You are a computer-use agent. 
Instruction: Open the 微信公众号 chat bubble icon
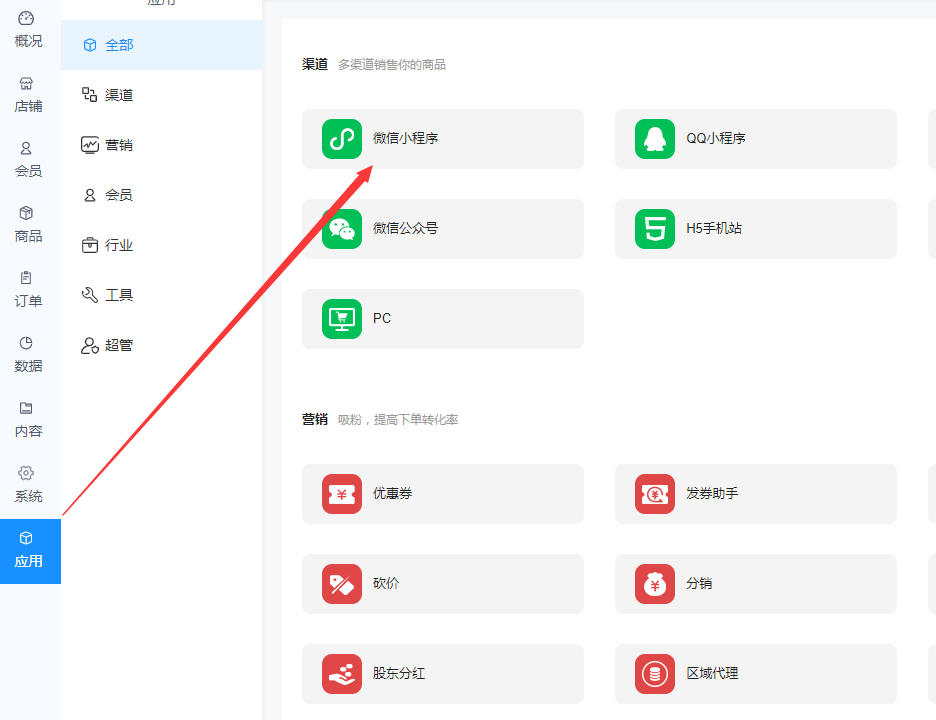click(x=341, y=229)
